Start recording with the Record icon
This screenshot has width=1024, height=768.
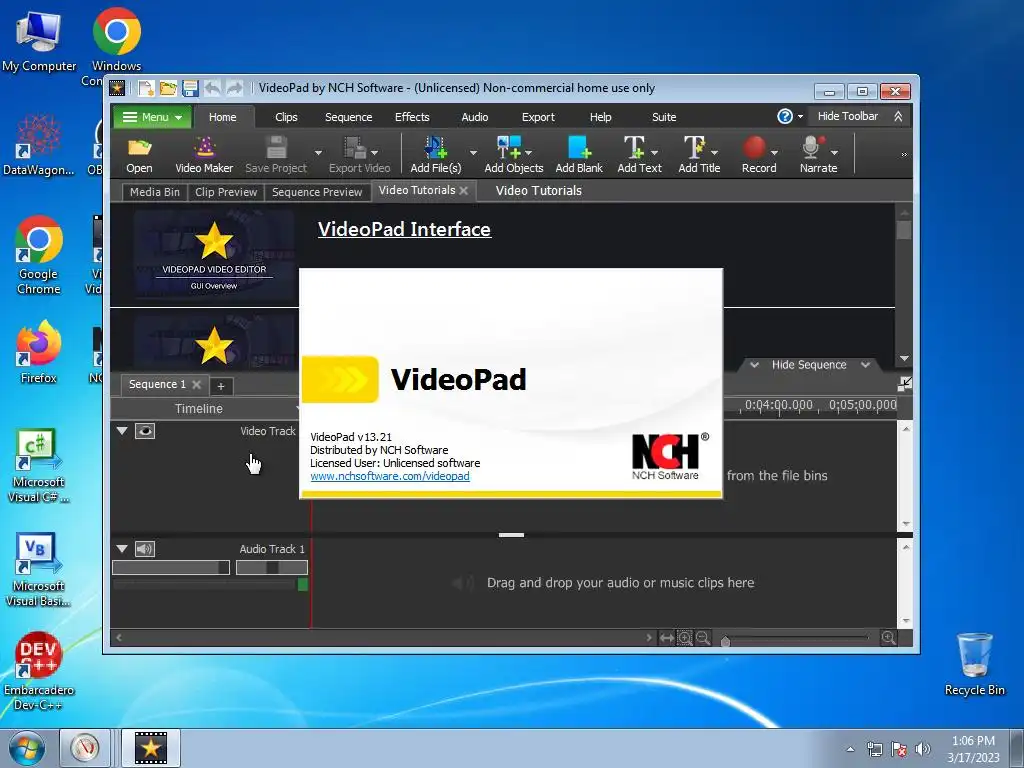755,155
